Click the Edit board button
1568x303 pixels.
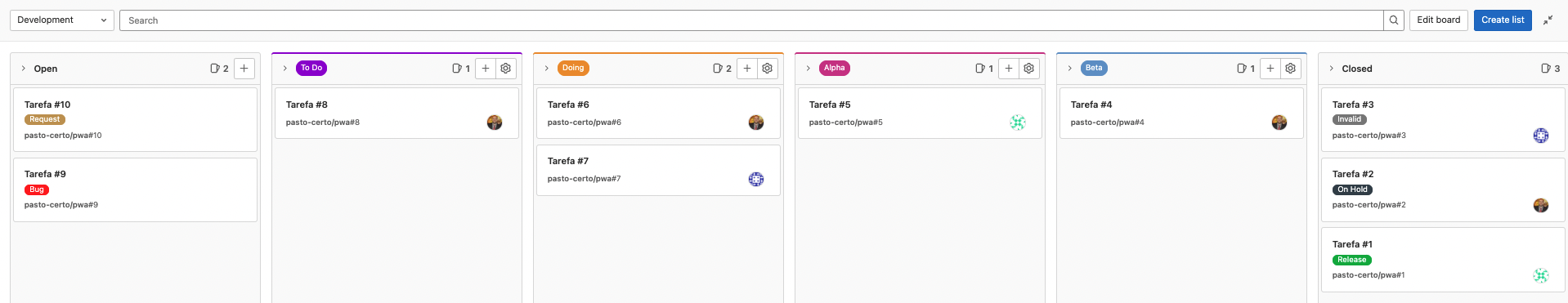pos(1439,20)
